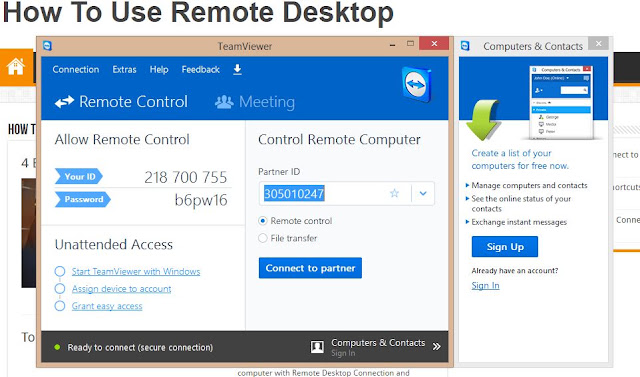This screenshot has height=377, width=640.
Task: Click the Sign Up button
Action: coord(505,246)
